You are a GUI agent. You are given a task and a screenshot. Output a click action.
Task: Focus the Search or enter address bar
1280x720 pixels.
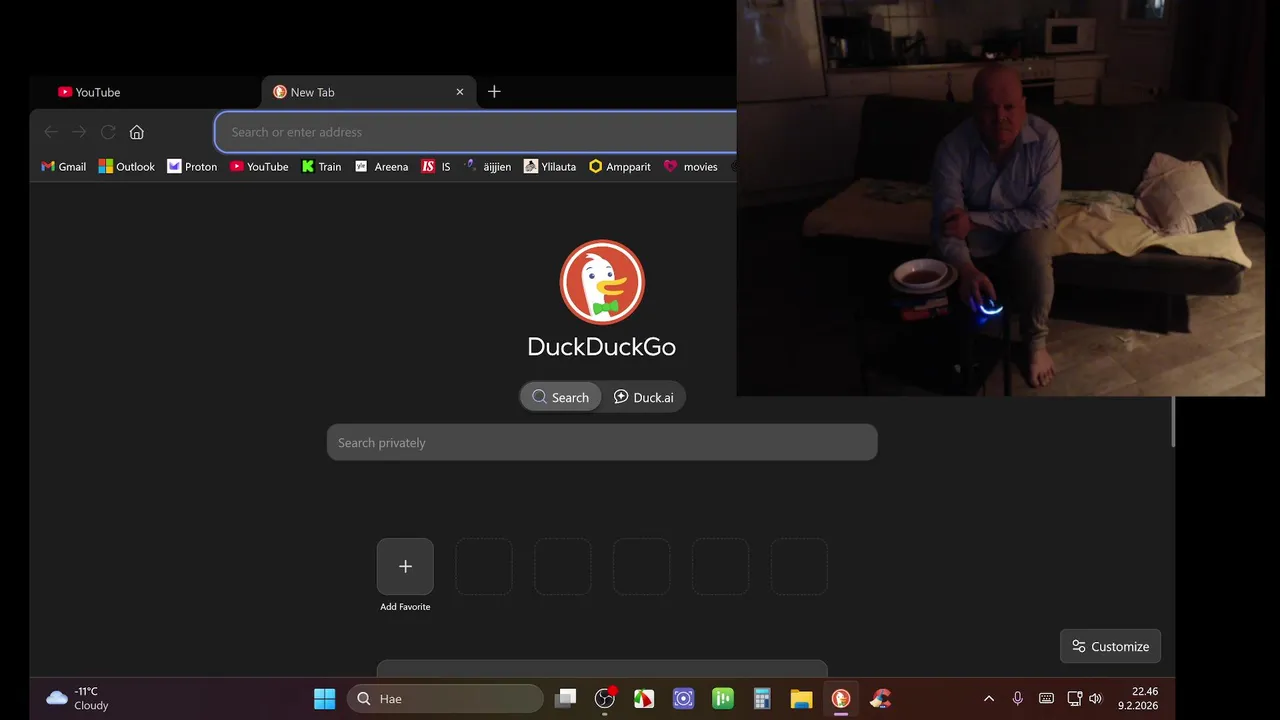click(x=476, y=132)
